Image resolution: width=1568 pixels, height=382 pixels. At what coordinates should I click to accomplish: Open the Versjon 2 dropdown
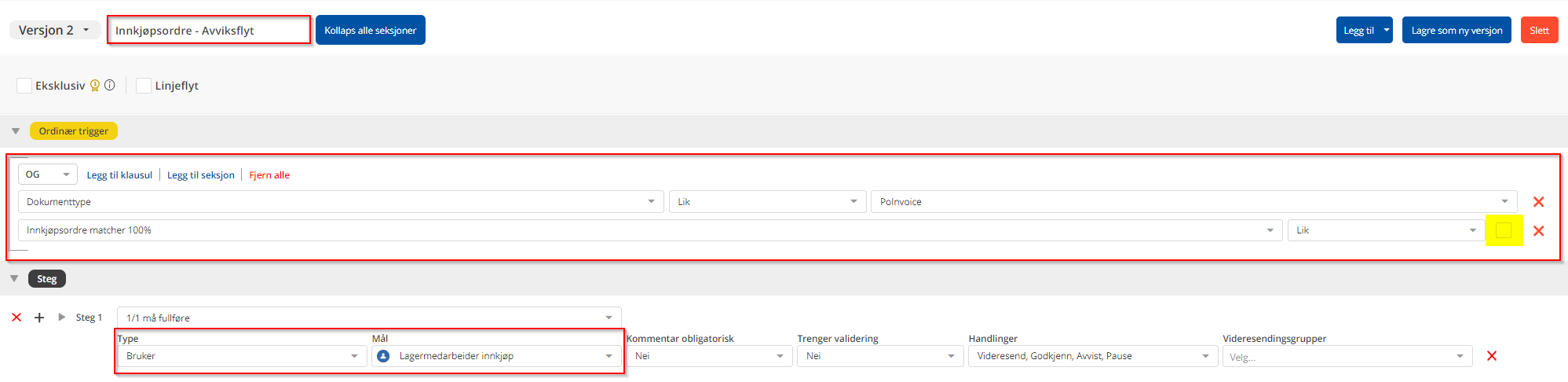pos(53,31)
